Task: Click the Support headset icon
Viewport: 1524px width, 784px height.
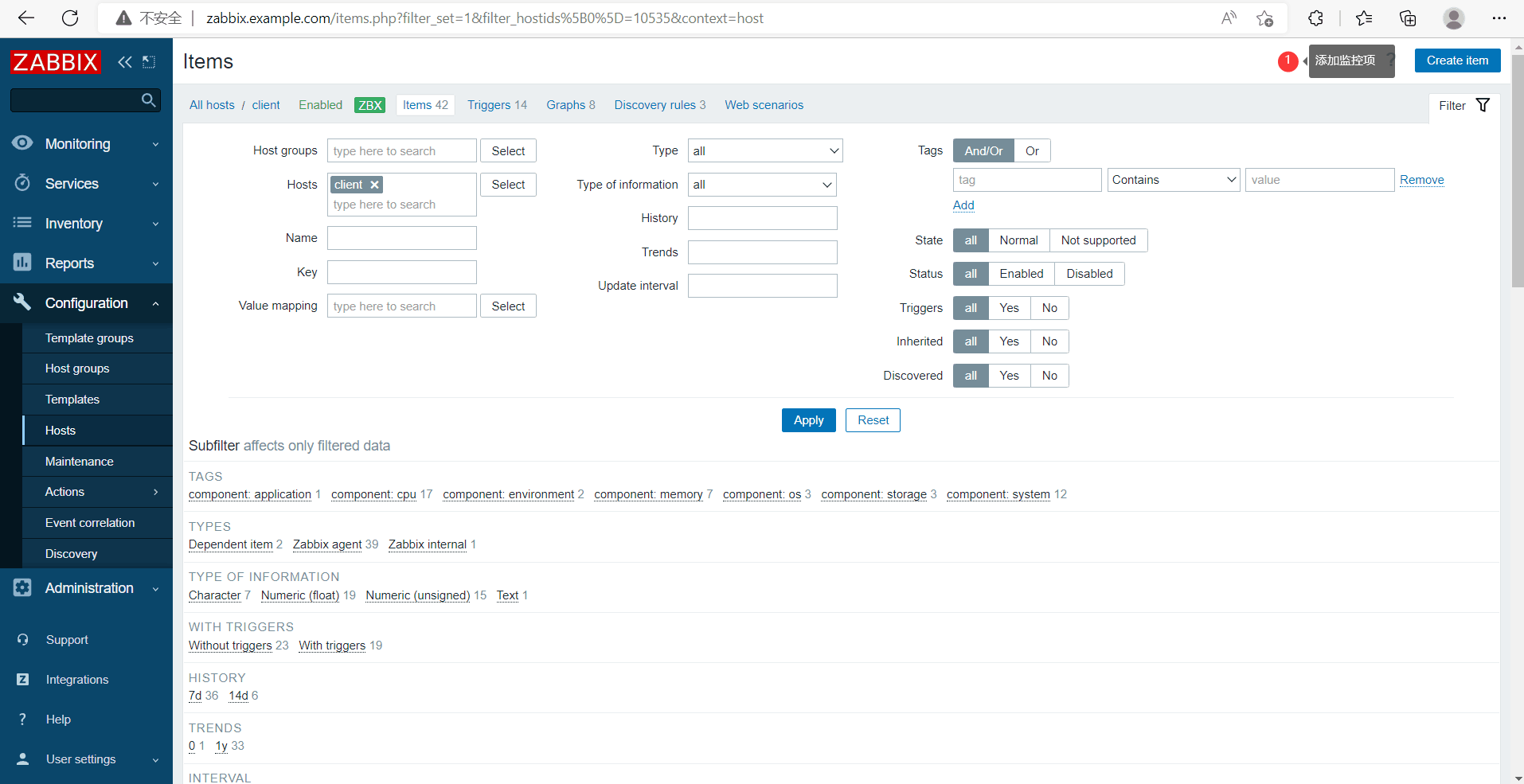Action: [x=22, y=640]
